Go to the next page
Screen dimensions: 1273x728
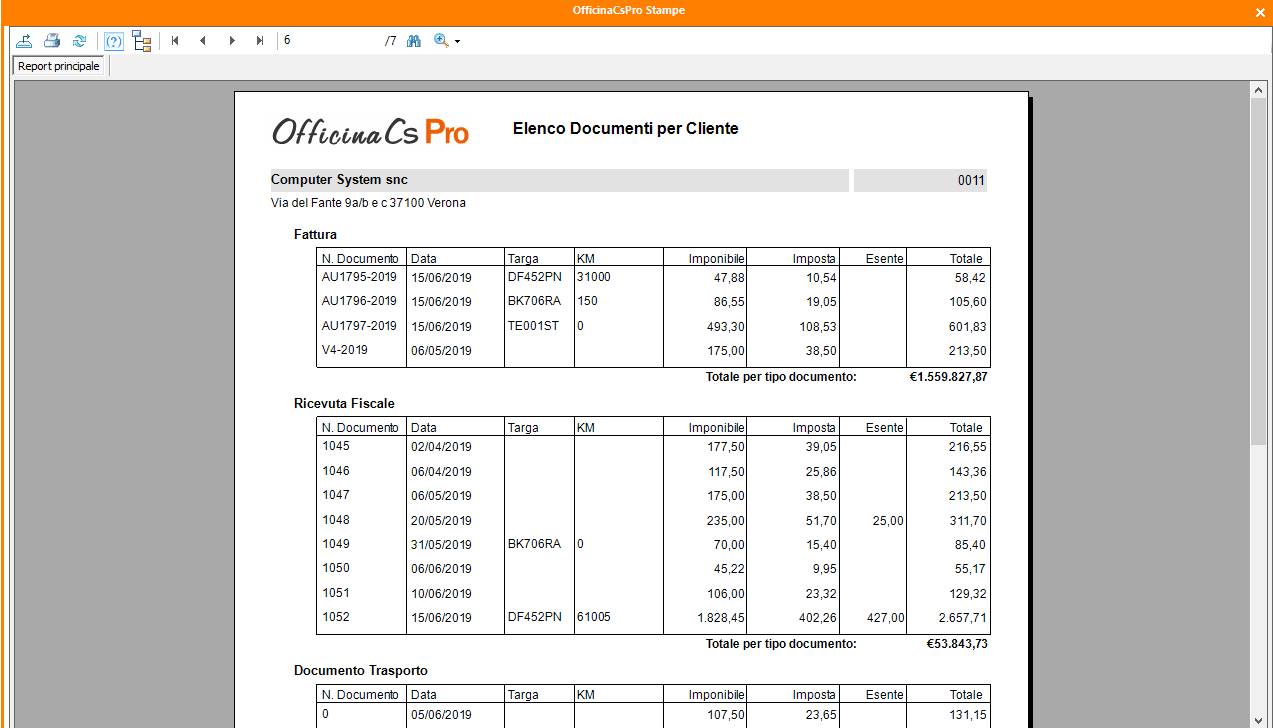point(232,41)
